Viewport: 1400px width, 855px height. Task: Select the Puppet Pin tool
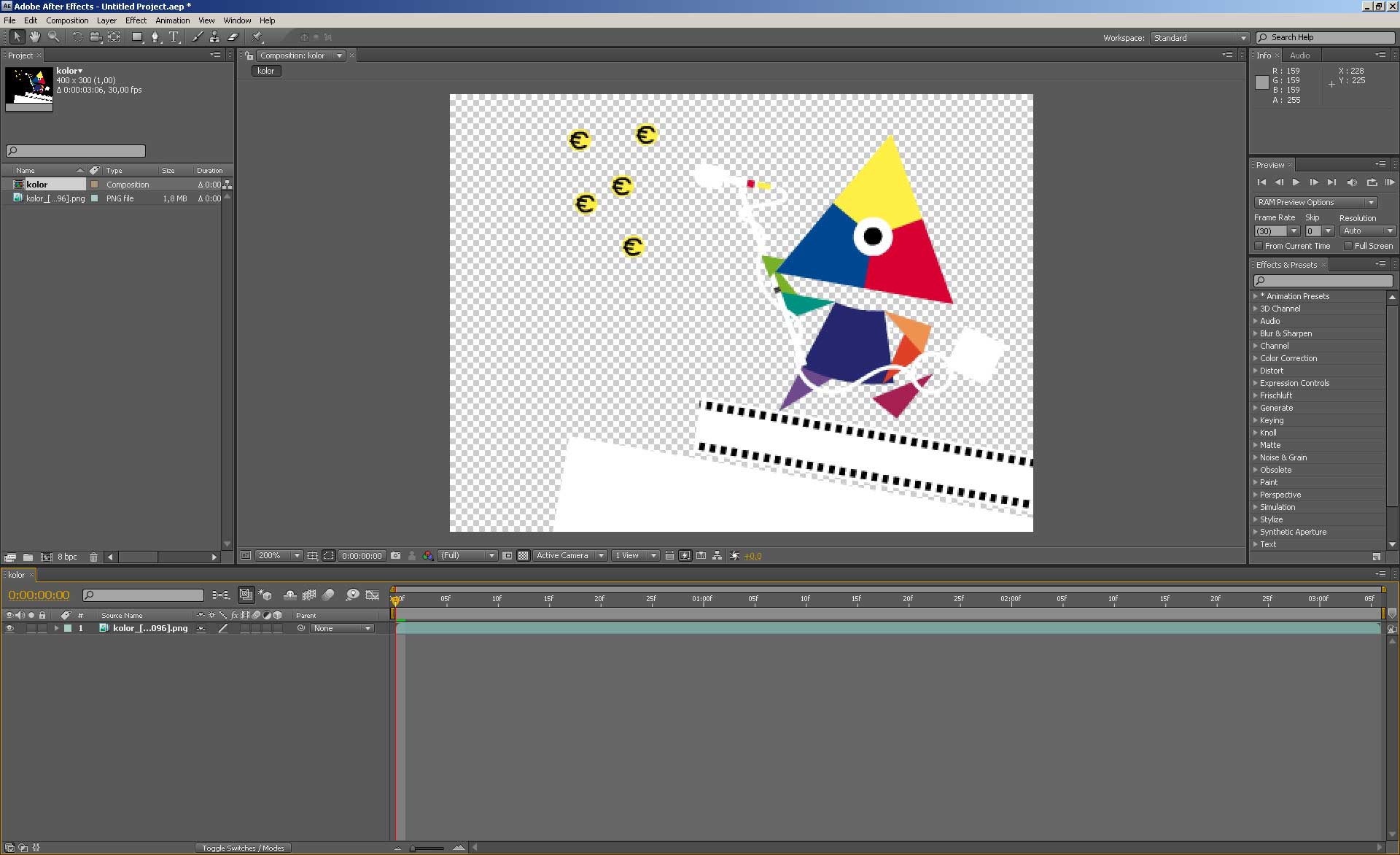[x=257, y=36]
